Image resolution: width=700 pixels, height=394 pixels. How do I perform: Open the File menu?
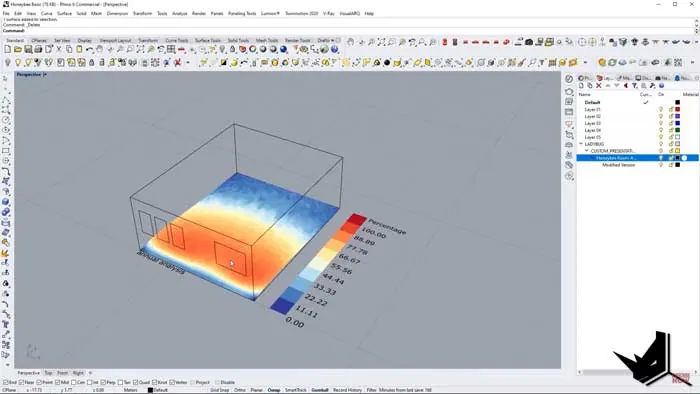pos(6,13)
